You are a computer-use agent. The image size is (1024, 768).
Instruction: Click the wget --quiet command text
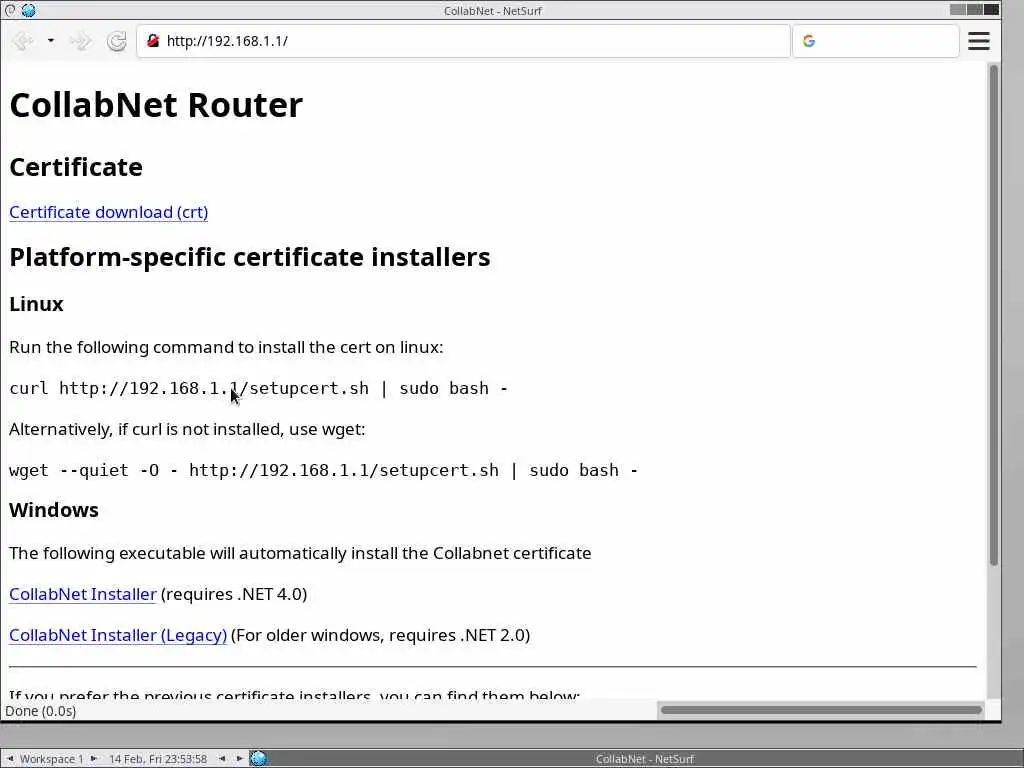[323, 471]
